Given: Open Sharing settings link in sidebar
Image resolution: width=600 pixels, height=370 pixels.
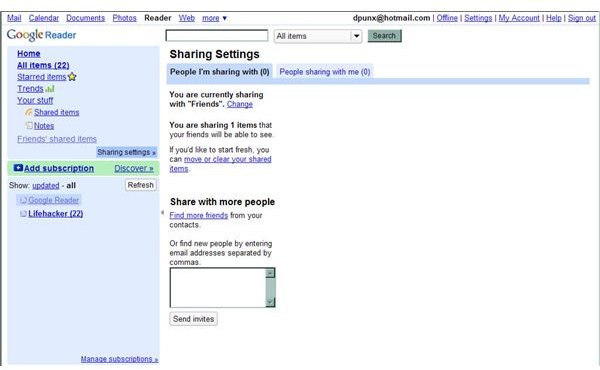Looking at the screenshot, I should 127,152.
